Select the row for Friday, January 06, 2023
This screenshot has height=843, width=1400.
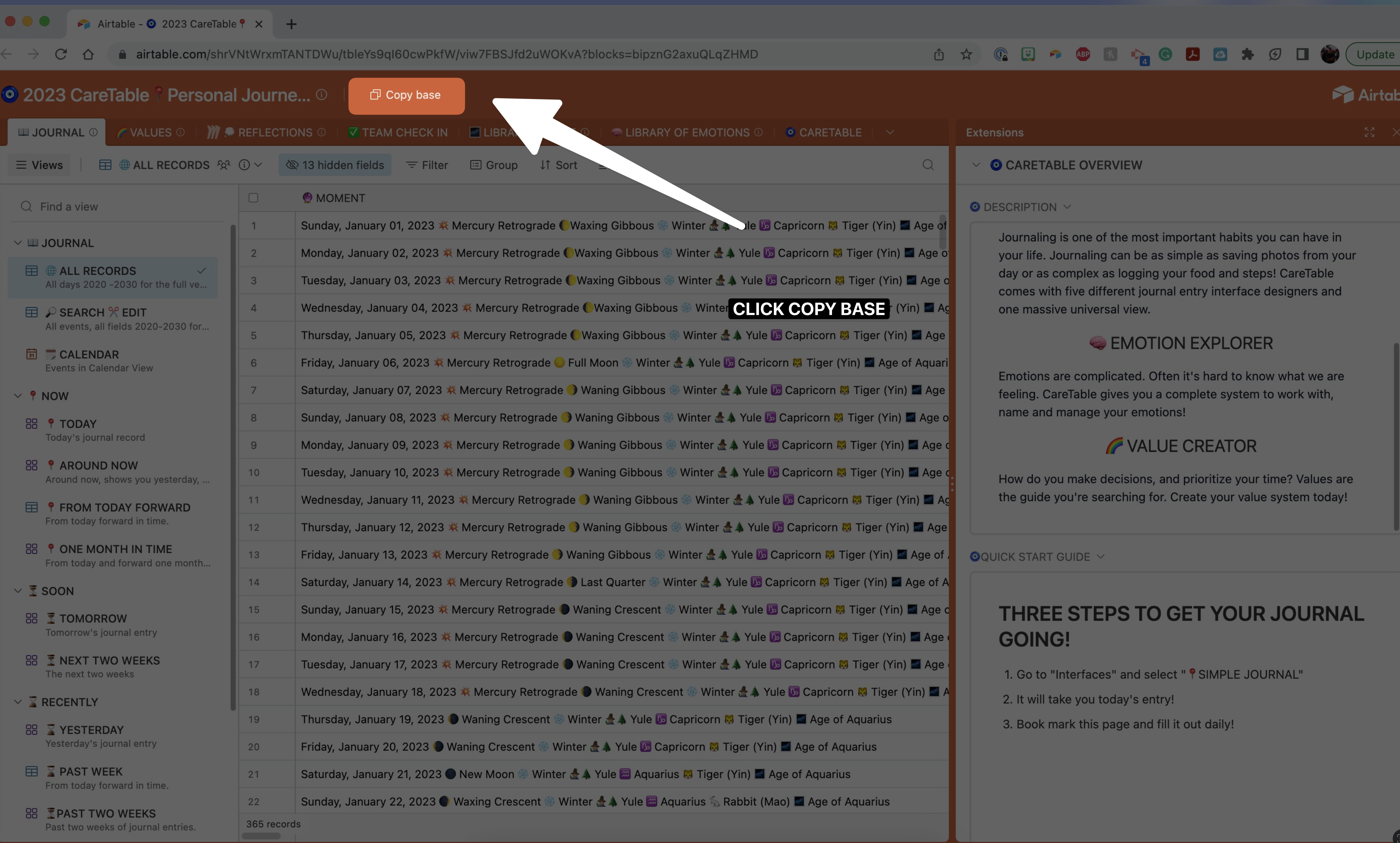[593, 362]
